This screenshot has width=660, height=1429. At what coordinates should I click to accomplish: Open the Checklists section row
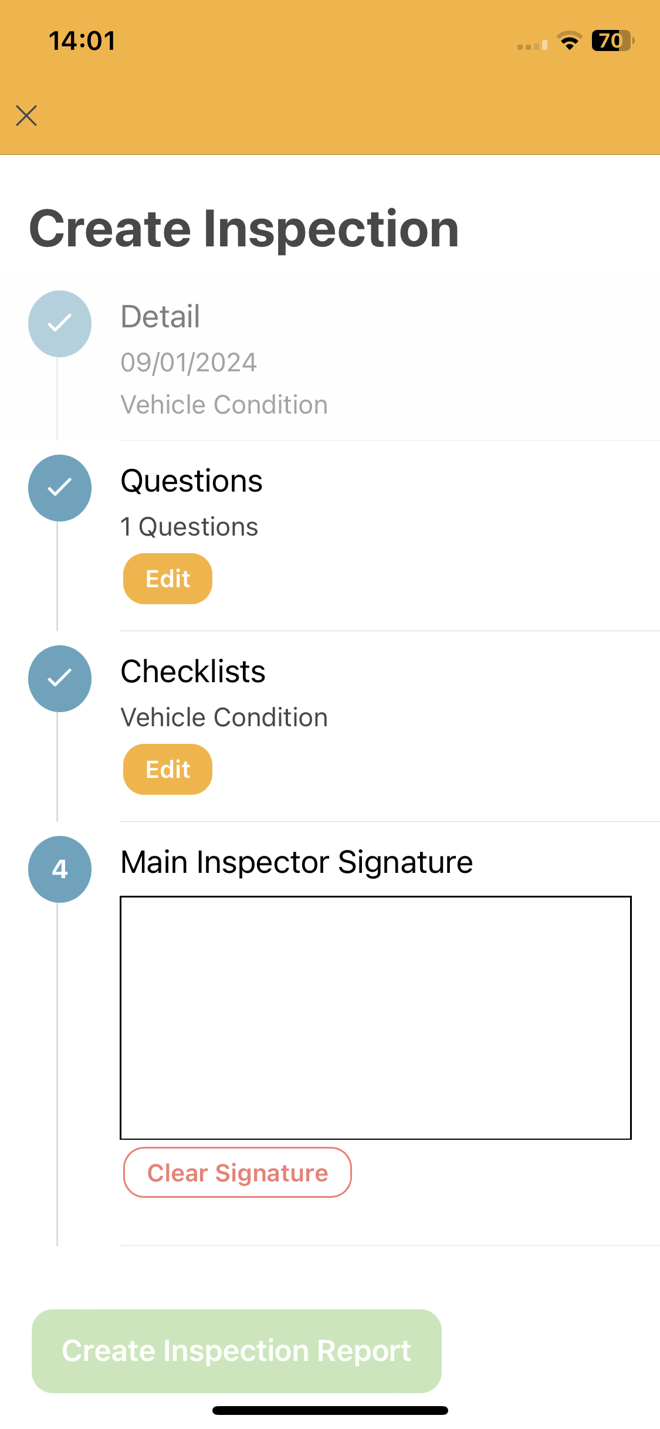coord(192,671)
